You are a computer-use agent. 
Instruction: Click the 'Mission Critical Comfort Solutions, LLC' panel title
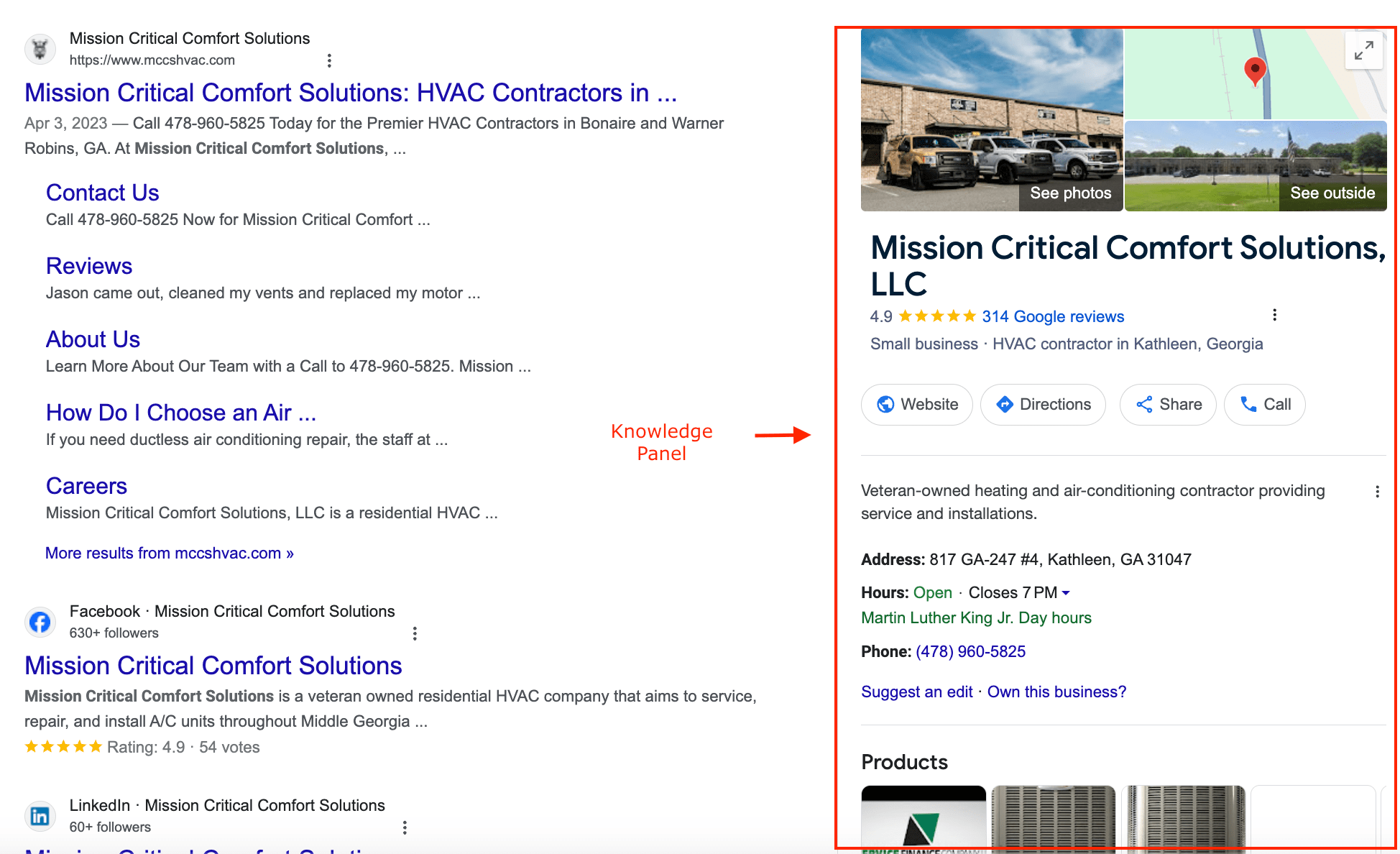click(x=1128, y=265)
